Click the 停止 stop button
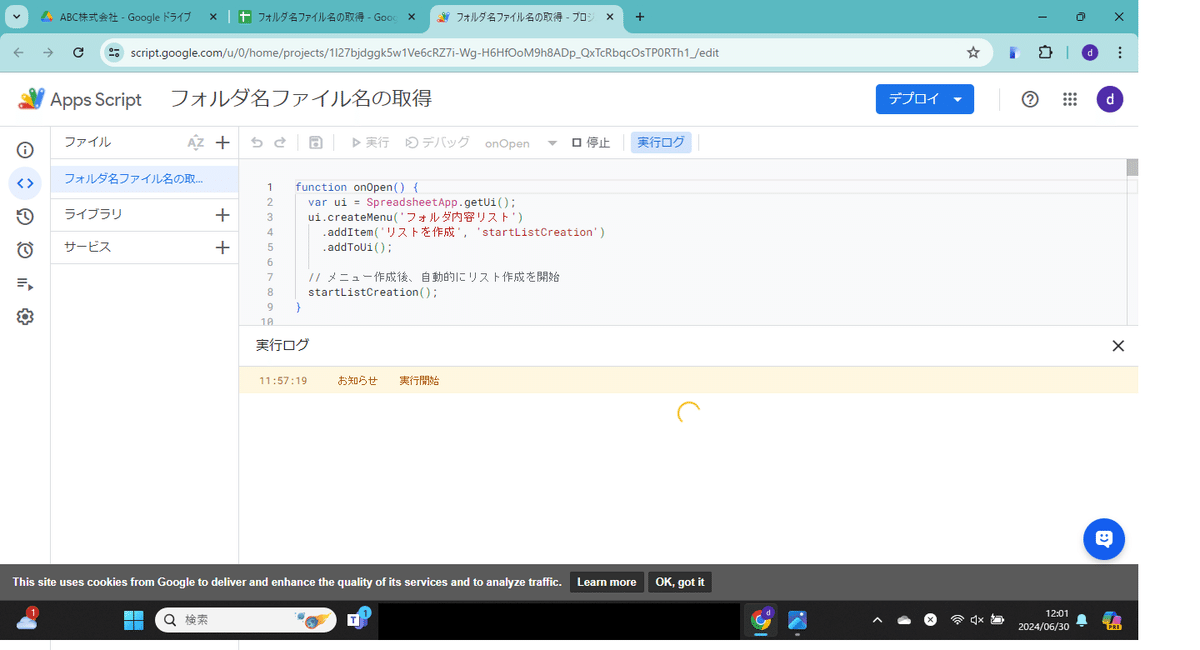Screen dimensions: 1200x650 click(x=591, y=143)
